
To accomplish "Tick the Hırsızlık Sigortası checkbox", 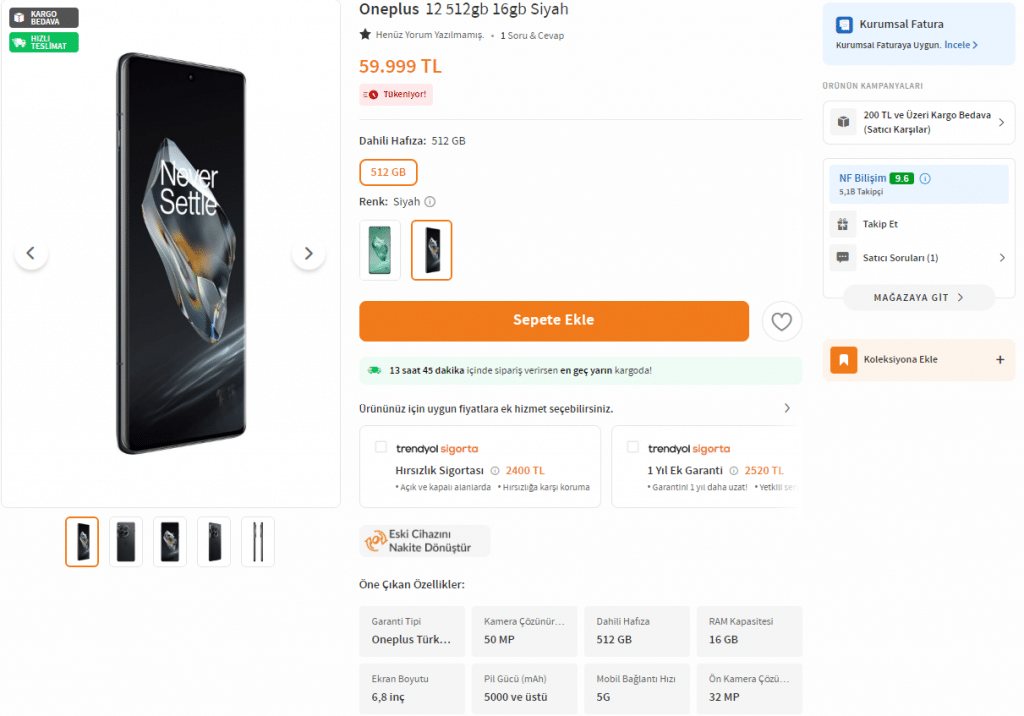I will coord(381,447).
